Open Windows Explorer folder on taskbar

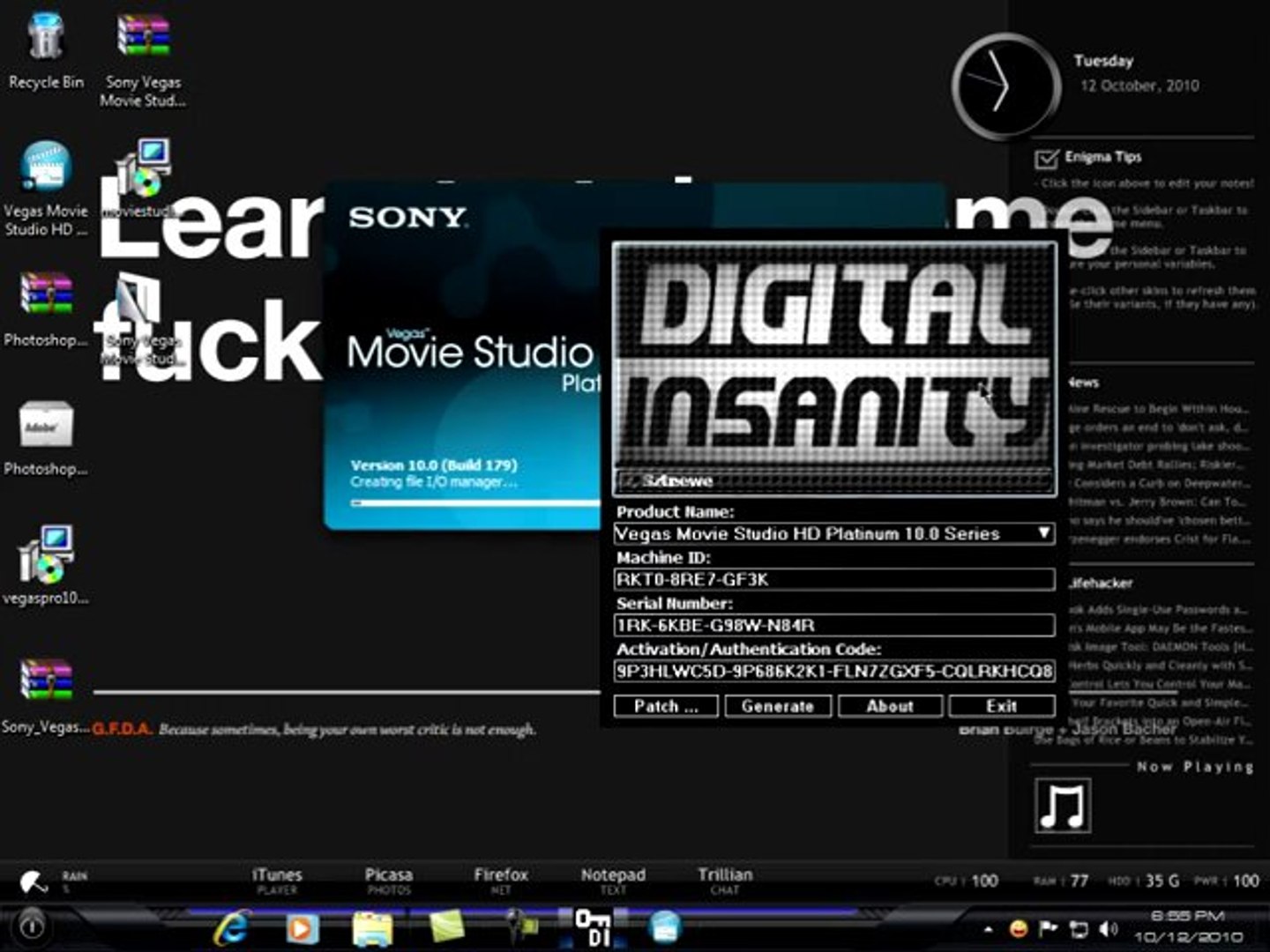coord(373,928)
